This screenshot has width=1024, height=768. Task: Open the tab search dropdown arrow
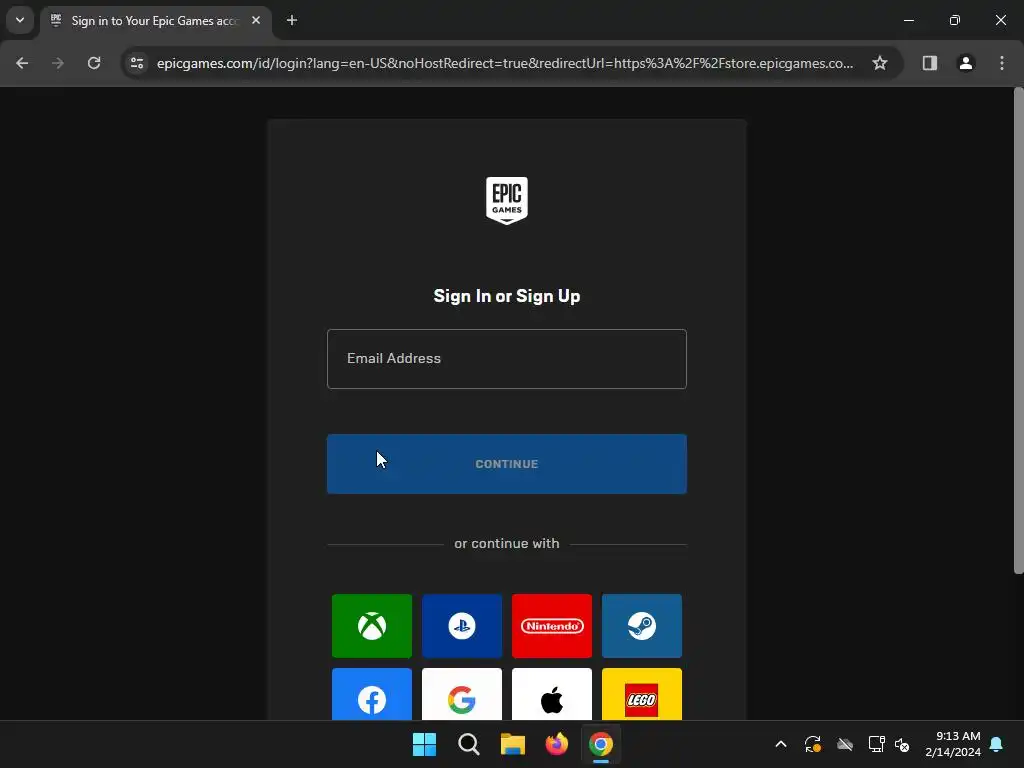click(20, 20)
